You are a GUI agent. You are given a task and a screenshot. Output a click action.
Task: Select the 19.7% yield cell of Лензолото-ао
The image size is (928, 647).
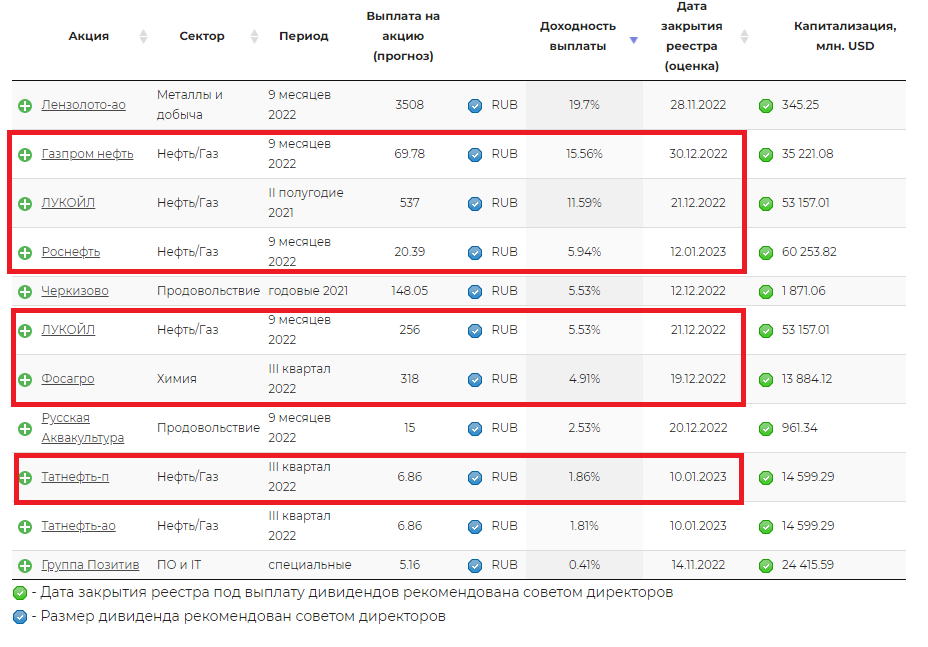pos(585,106)
